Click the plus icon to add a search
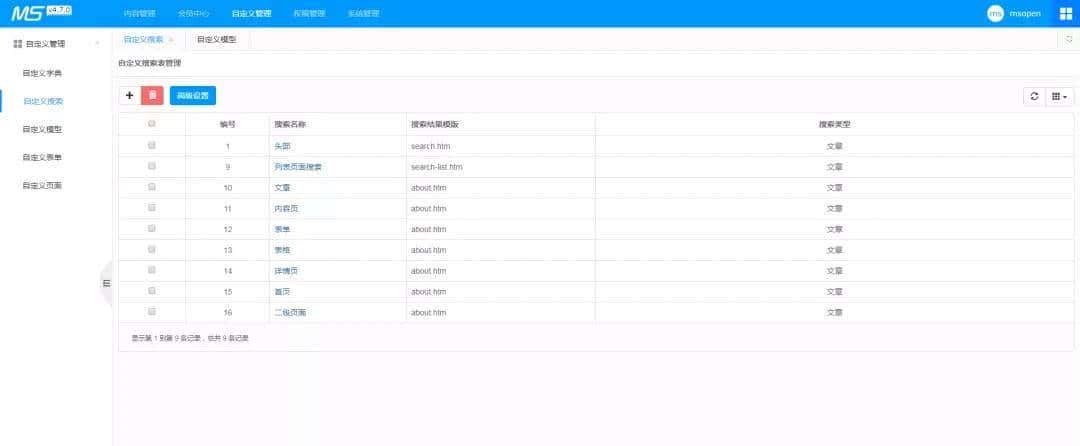 click(x=129, y=95)
